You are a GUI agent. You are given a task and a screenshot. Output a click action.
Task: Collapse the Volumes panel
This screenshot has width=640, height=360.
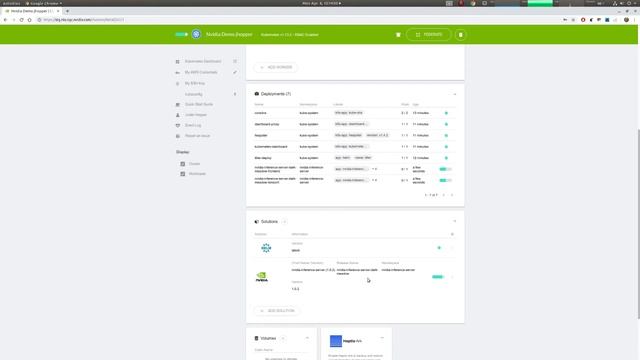click(307, 338)
